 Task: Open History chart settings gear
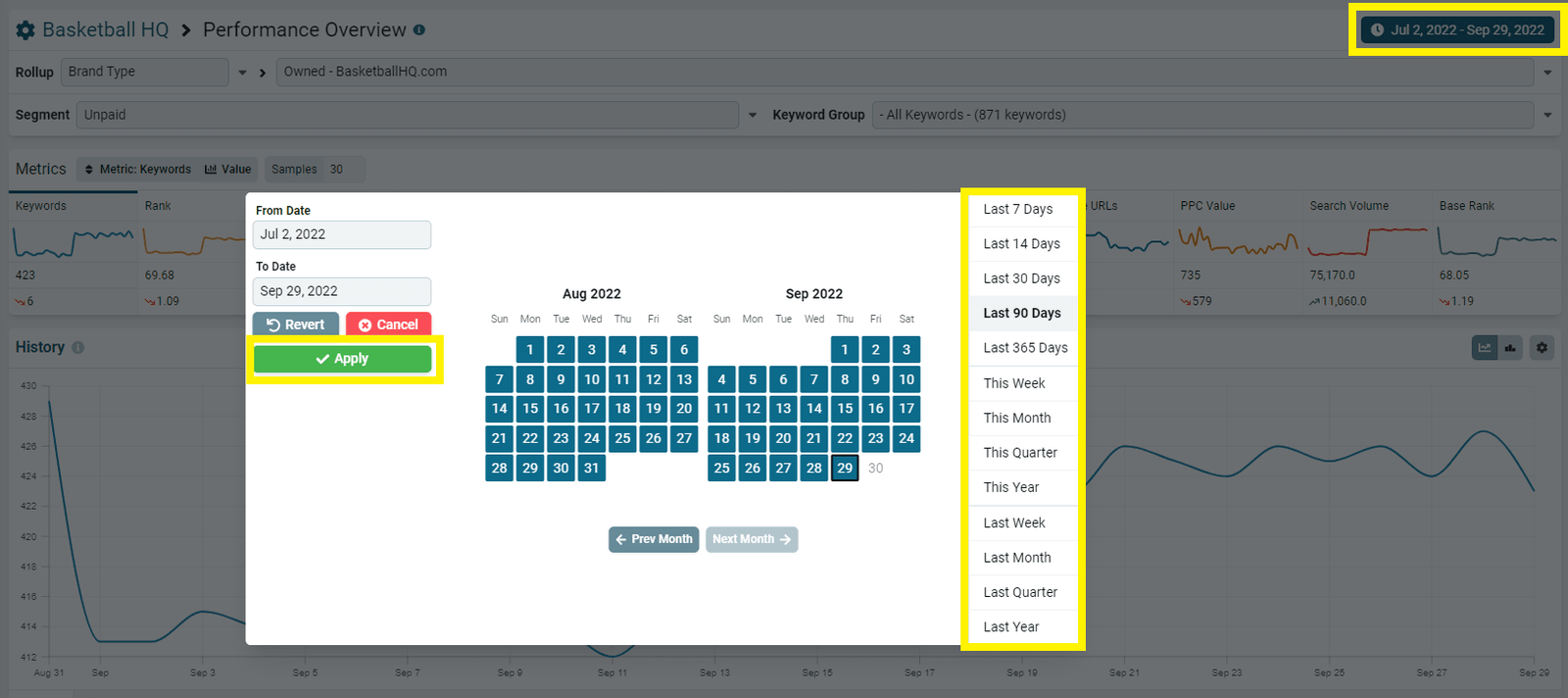[x=1542, y=347]
